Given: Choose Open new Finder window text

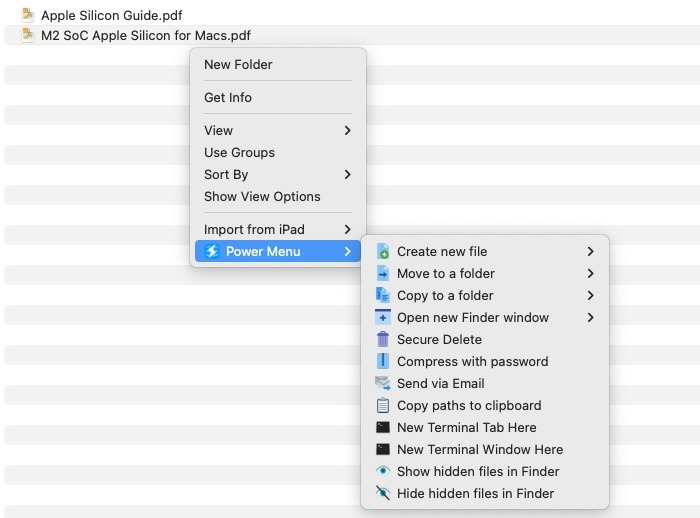Looking at the screenshot, I should point(473,317).
